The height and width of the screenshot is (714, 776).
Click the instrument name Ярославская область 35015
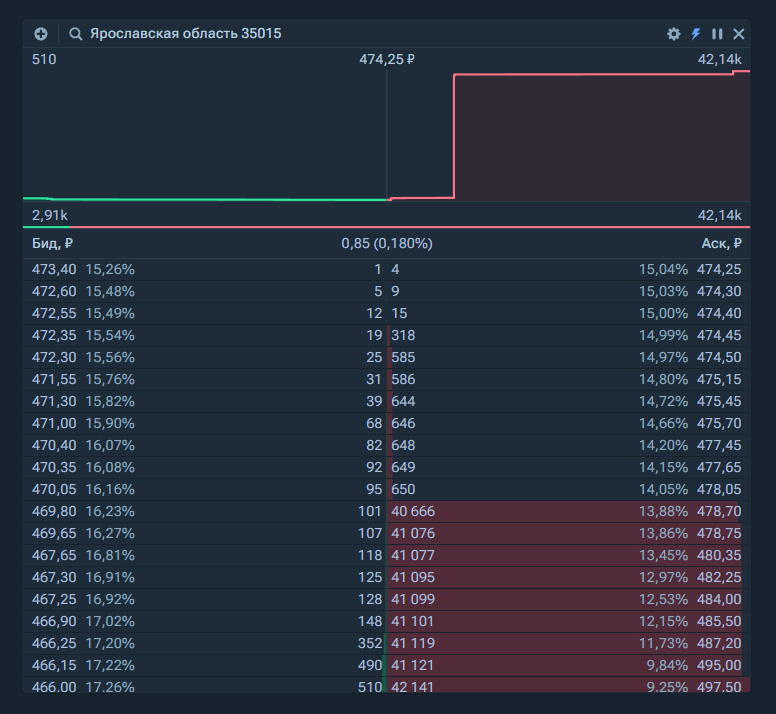(185, 34)
